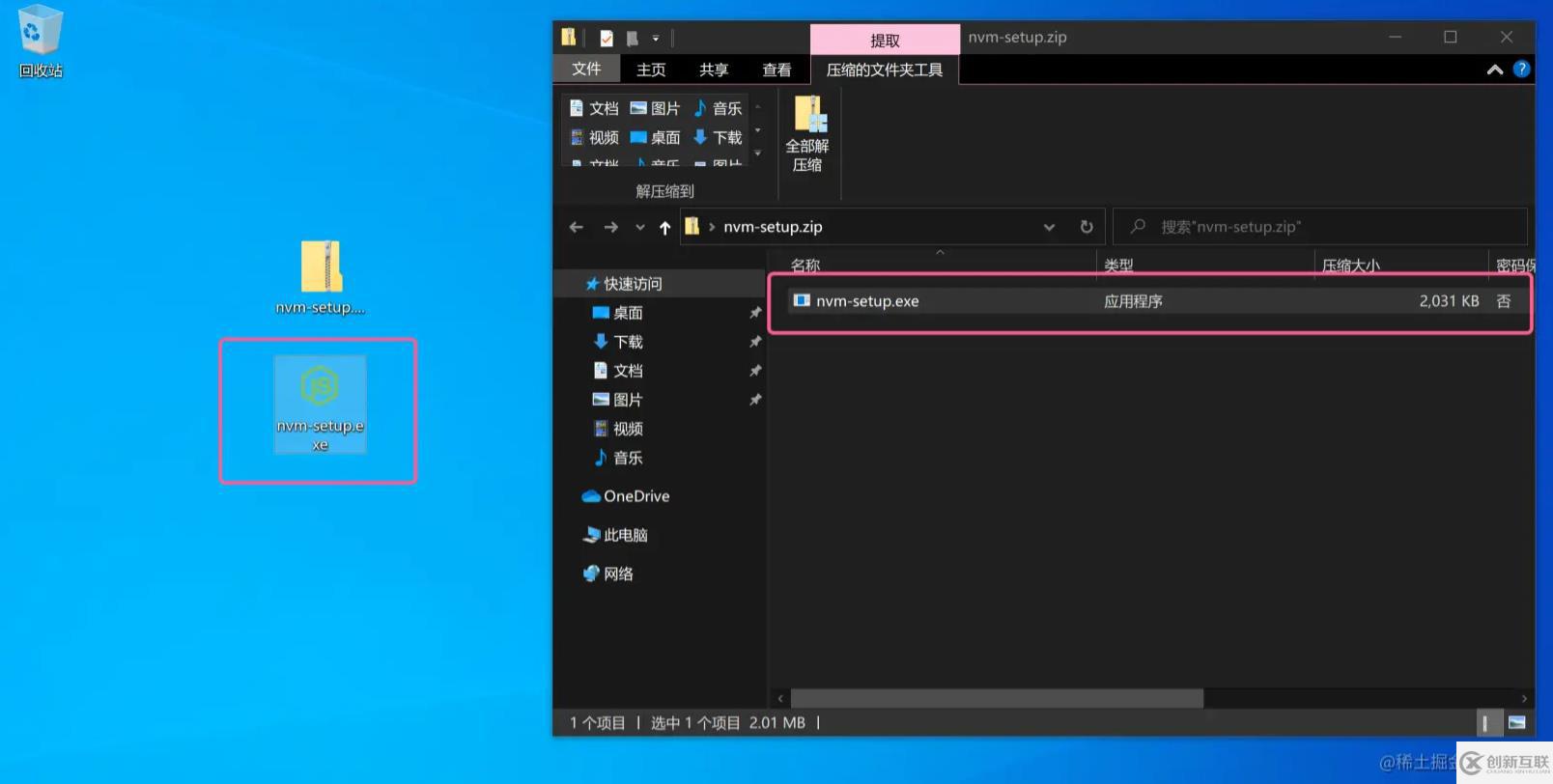Extract to 音乐 in ribbon gallery

718,108
